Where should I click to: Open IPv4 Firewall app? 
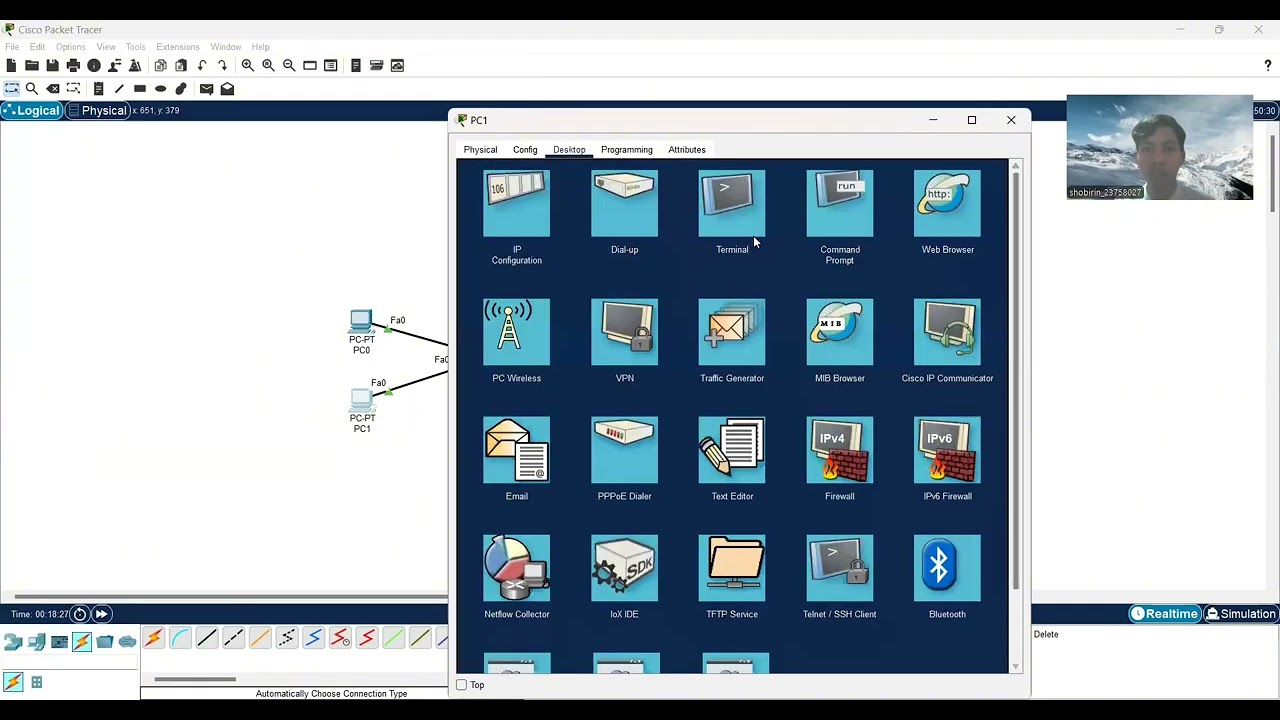coord(840,450)
